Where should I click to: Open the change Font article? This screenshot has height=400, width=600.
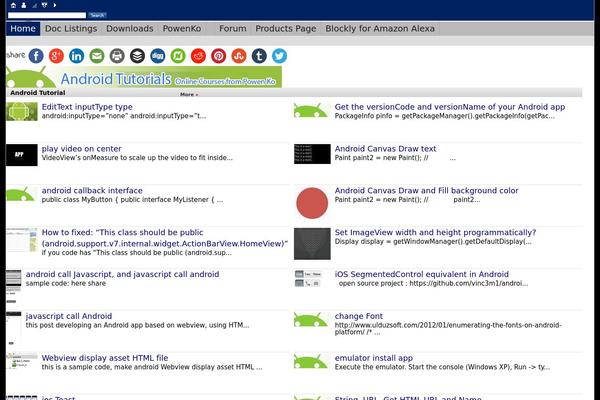coord(359,316)
